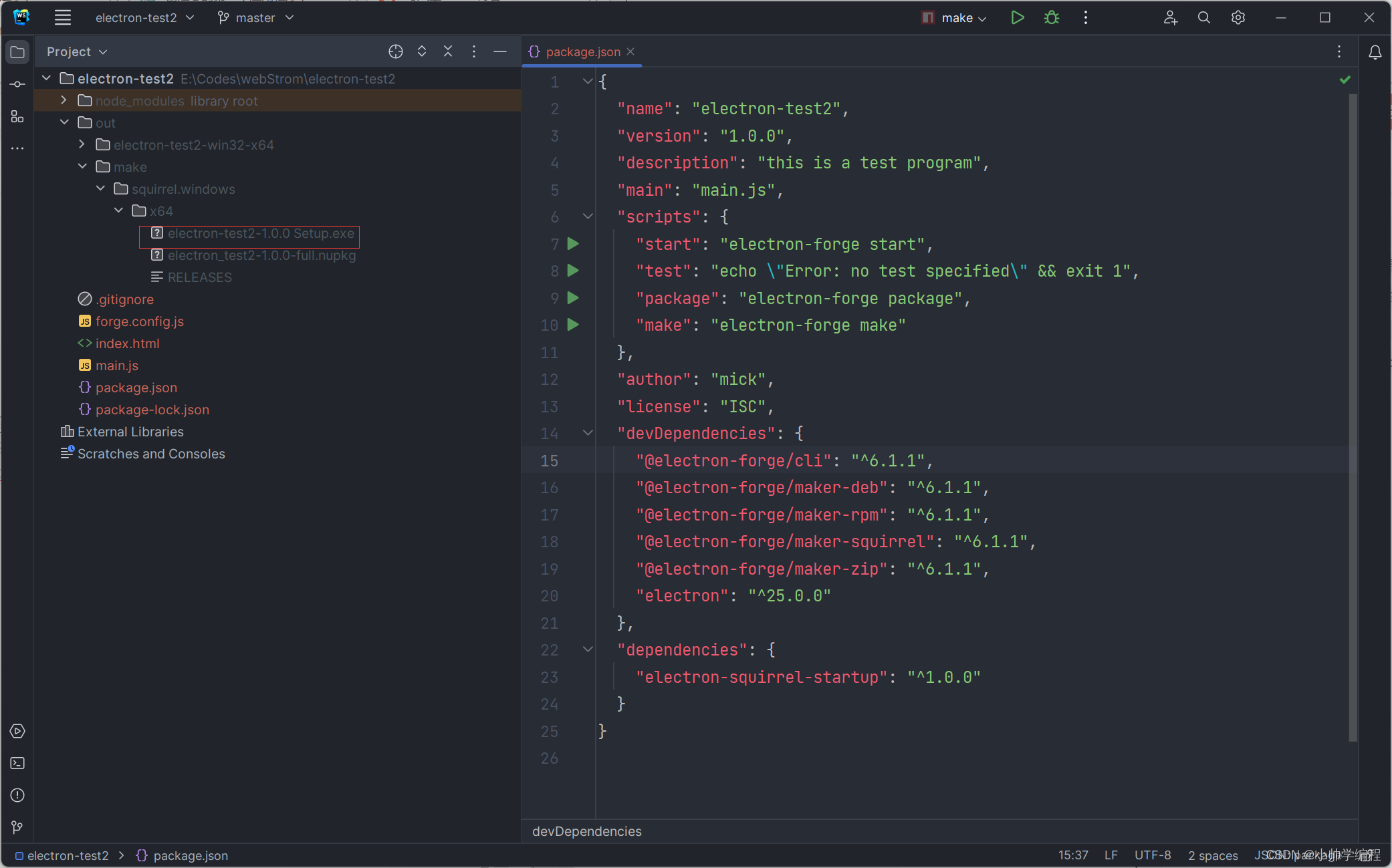The width and height of the screenshot is (1392, 868).
Task: Fold the scripts block
Action: pos(588,216)
